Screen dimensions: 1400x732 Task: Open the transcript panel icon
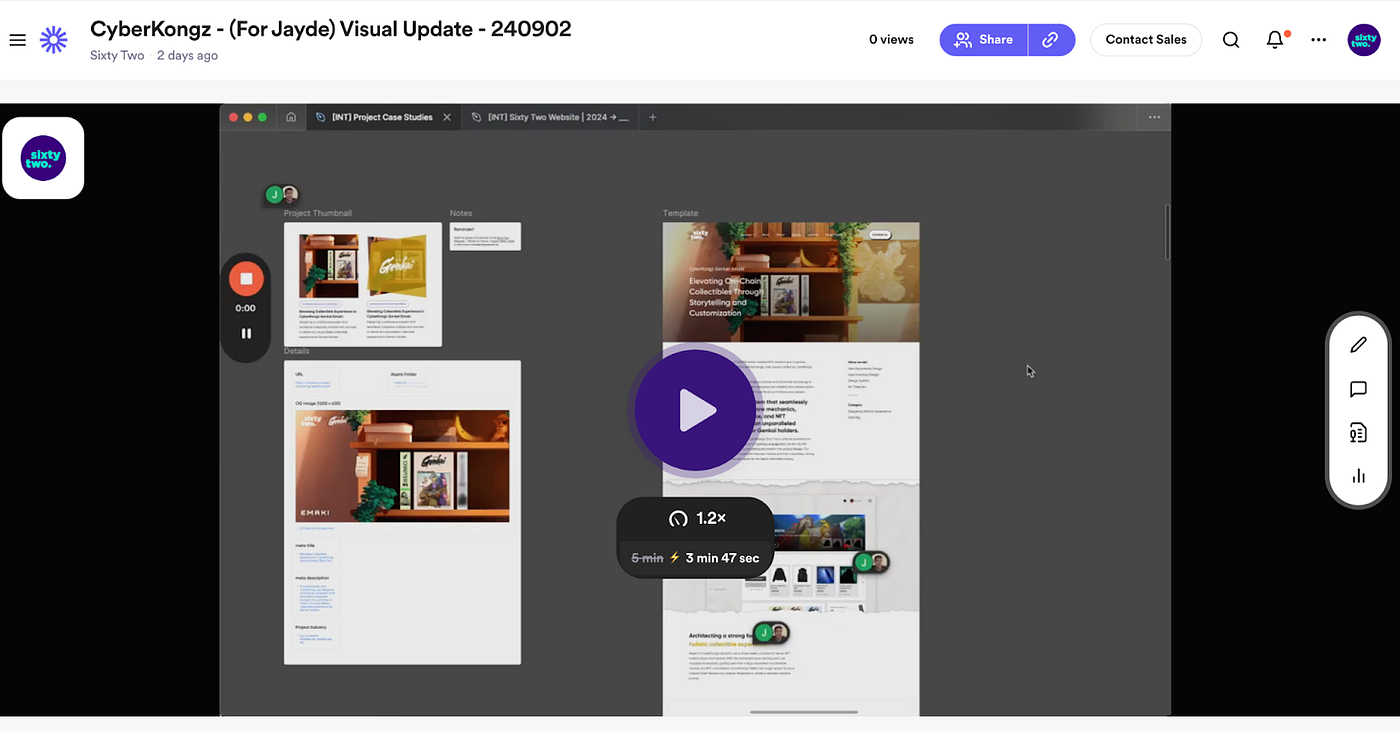point(1358,433)
